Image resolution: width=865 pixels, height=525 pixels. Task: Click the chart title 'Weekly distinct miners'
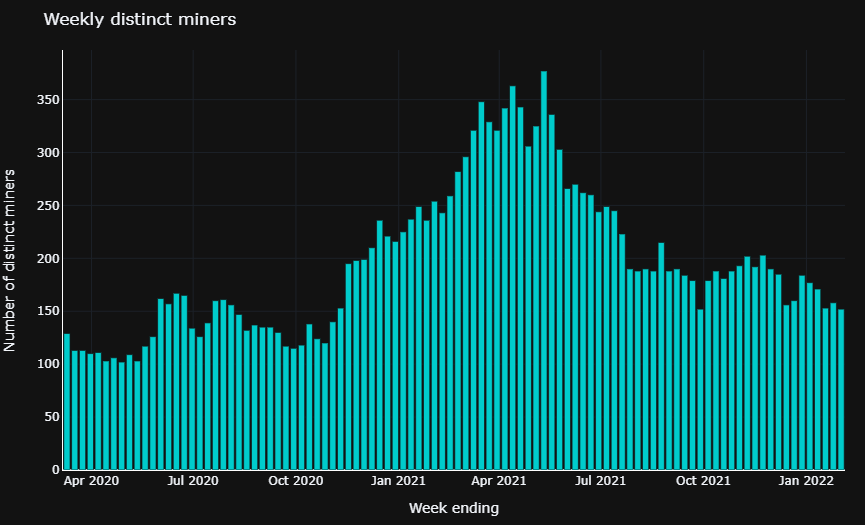(140, 19)
